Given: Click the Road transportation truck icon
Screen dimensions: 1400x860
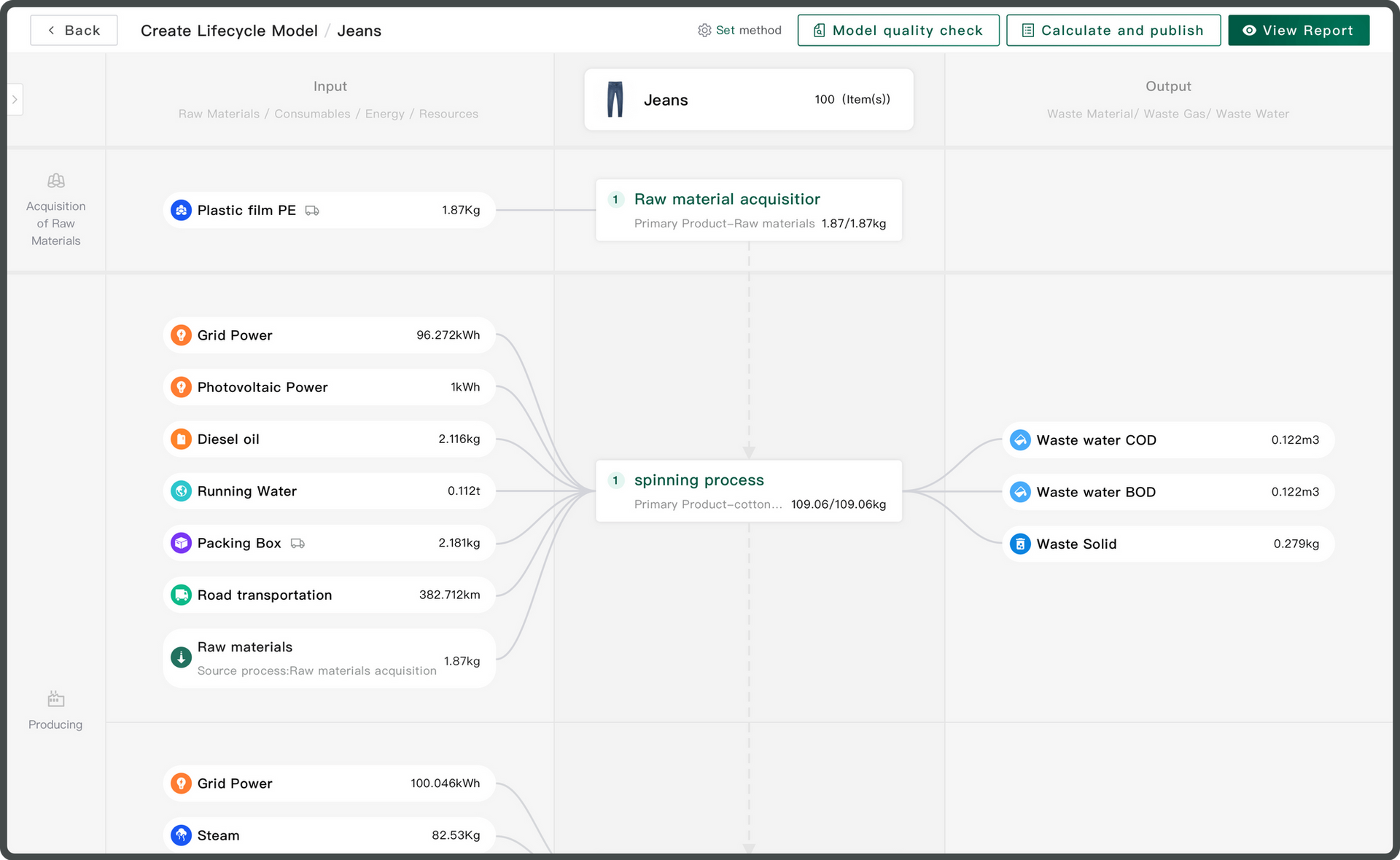Looking at the screenshot, I should [181, 595].
